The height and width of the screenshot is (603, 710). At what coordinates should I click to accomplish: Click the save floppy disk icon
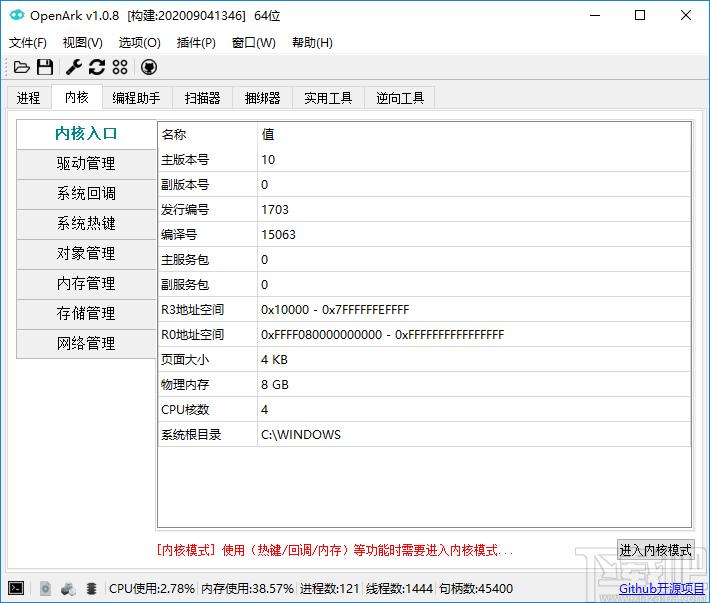click(x=45, y=67)
